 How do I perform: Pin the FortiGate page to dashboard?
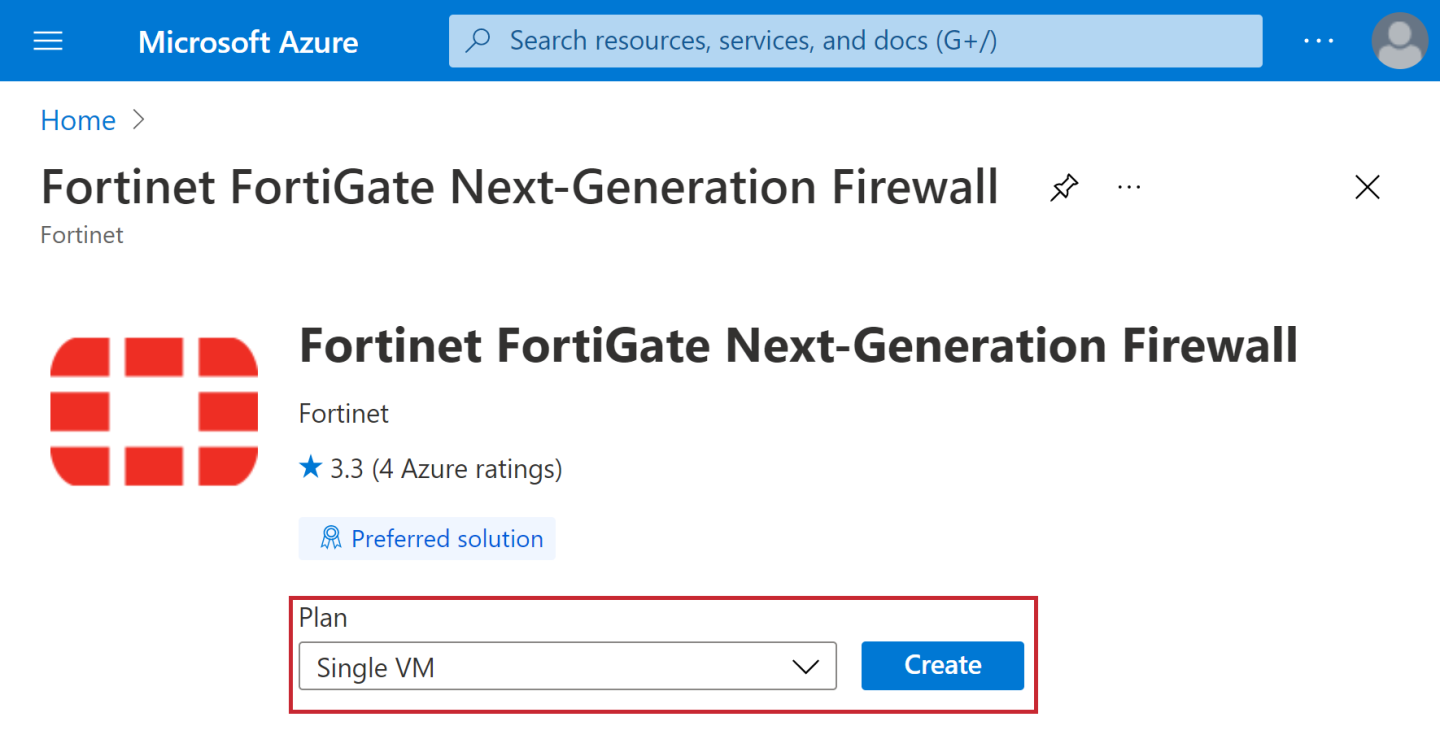click(1064, 187)
